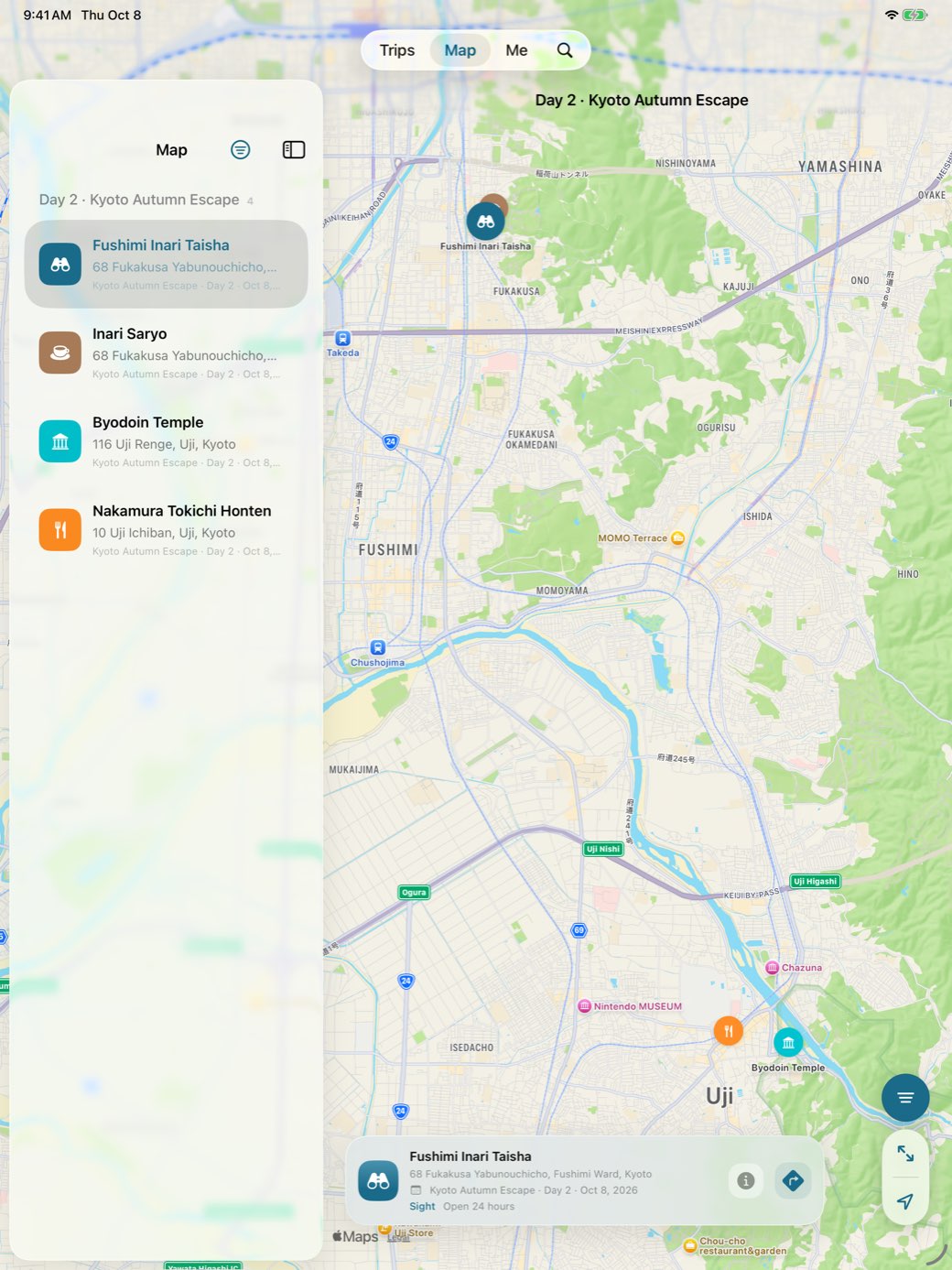Tap the Byodoin Temple map label
The width and height of the screenshot is (952, 1270).
click(788, 1068)
